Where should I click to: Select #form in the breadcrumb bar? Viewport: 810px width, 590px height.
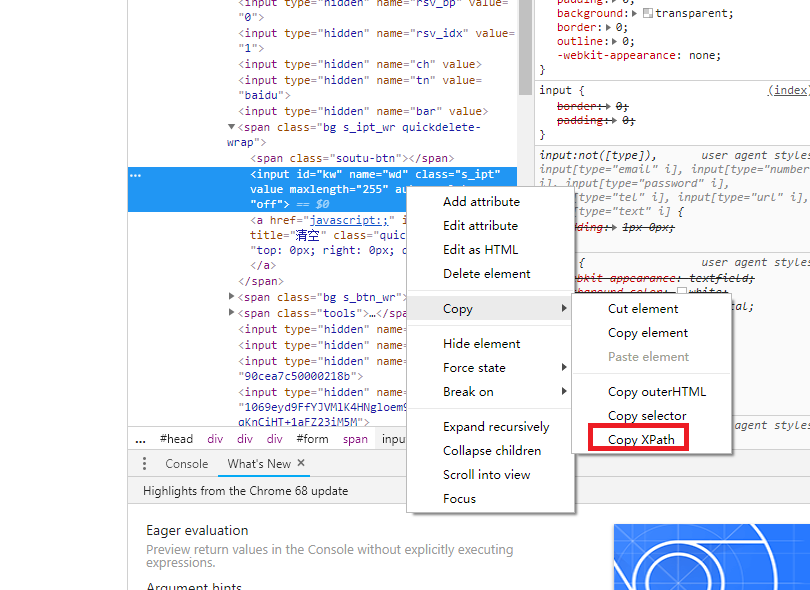312,439
